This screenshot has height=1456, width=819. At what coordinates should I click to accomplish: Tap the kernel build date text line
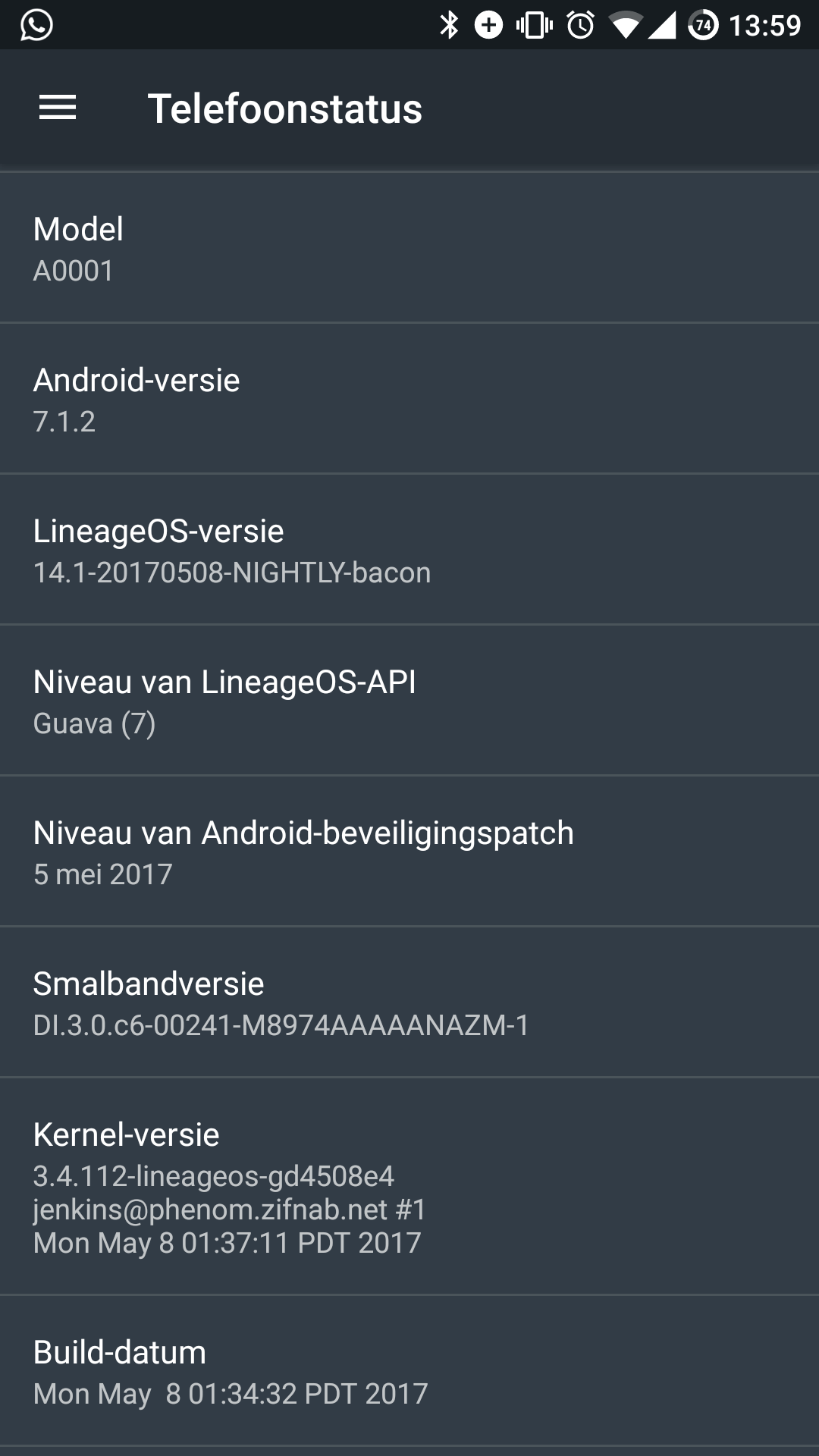[x=227, y=1243]
